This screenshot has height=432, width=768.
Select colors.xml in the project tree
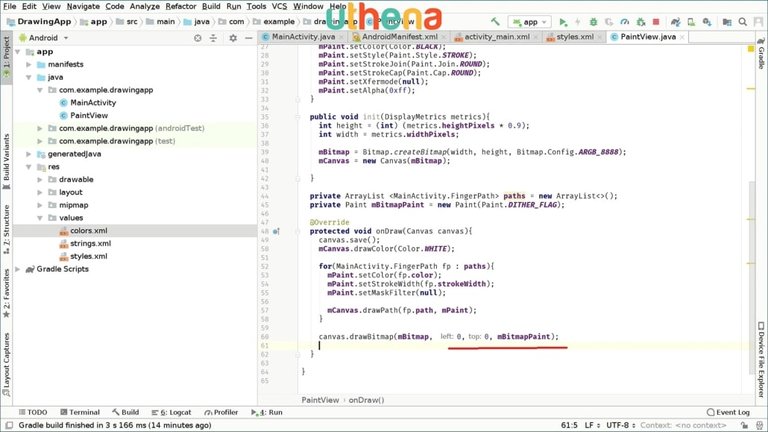pos(88,230)
